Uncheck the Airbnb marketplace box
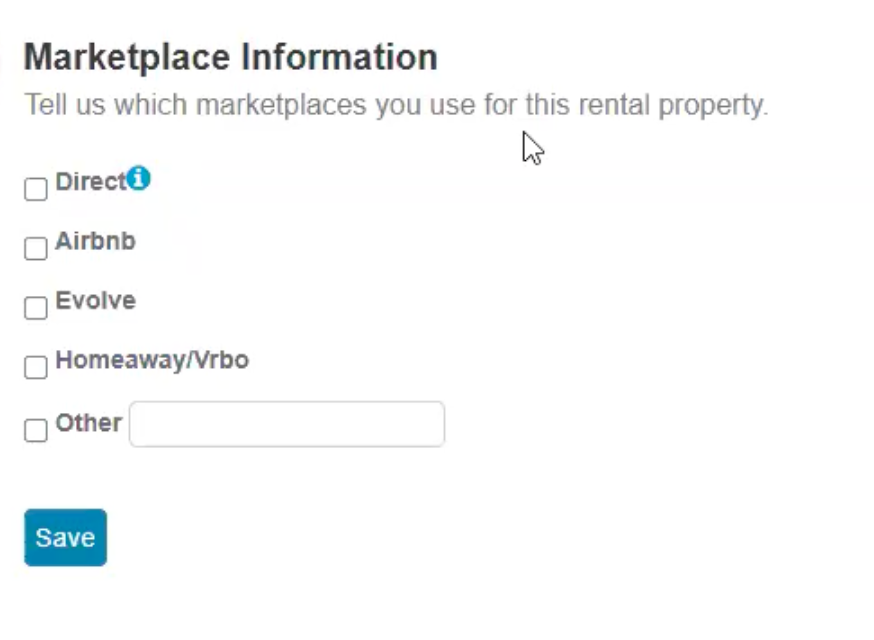Viewport: 874px width, 640px height. [x=35, y=248]
